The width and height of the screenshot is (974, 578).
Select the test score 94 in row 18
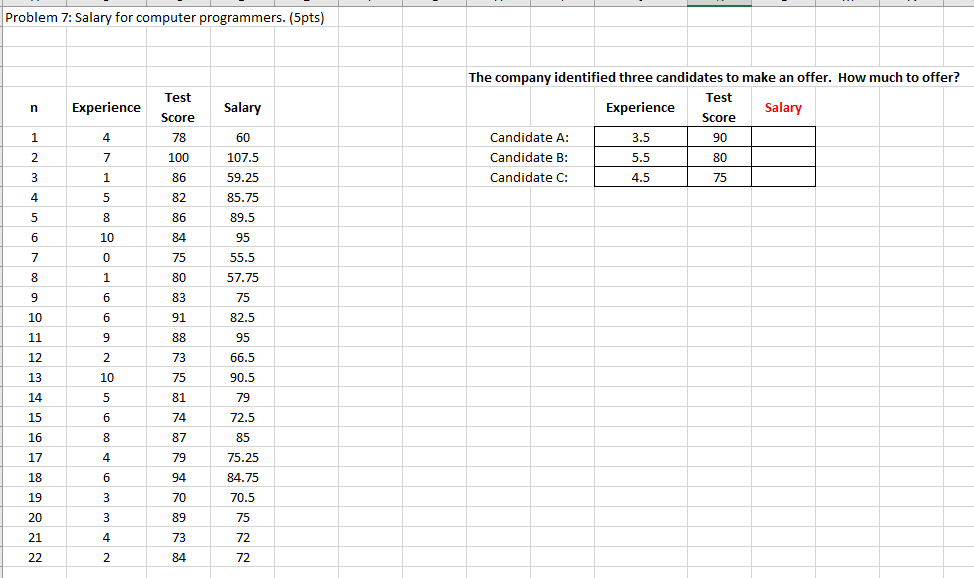[x=178, y=477]
